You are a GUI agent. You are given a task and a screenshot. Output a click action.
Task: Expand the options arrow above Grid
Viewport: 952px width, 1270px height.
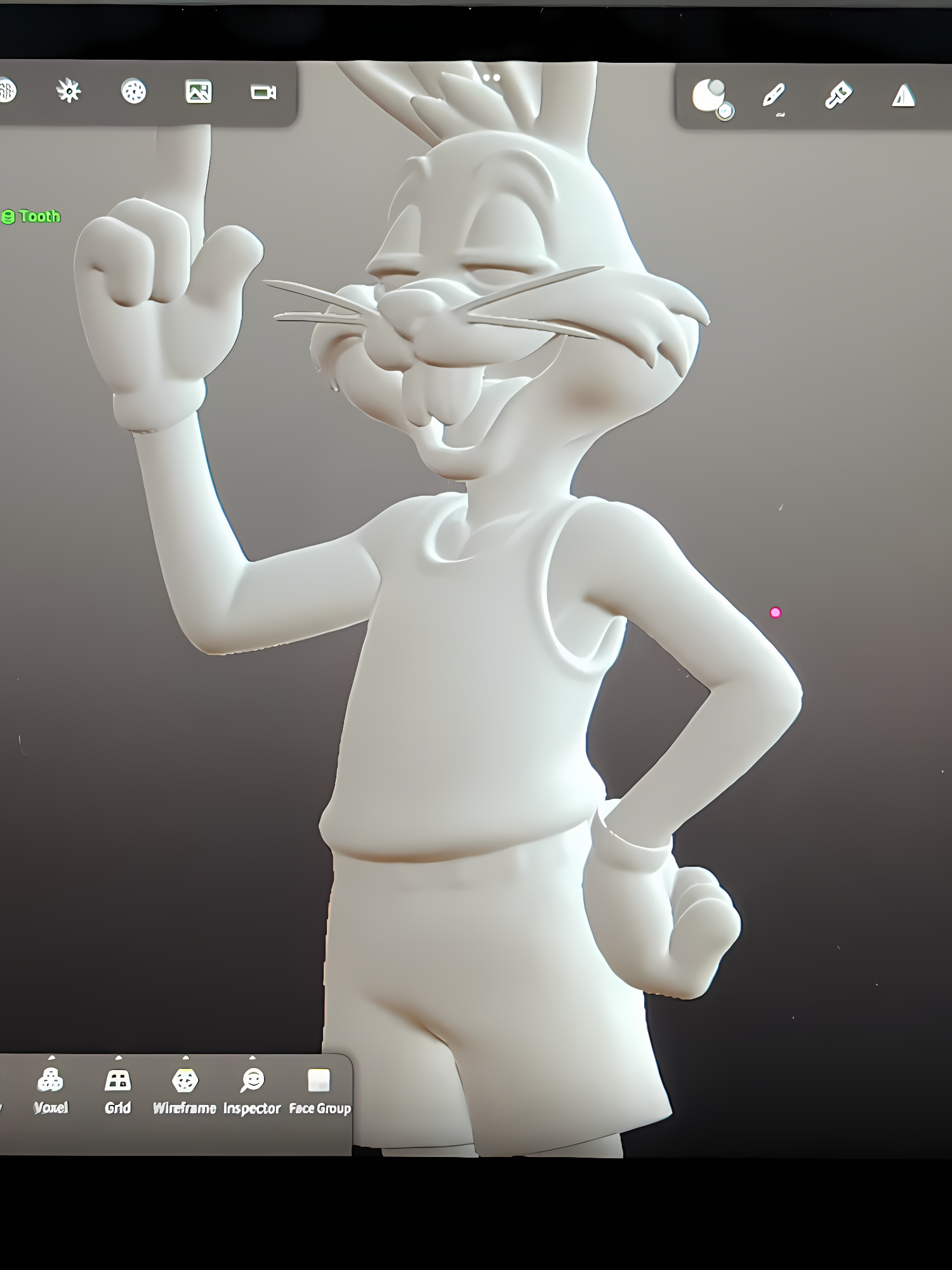pyautogui.click(x=118, y=1057)
